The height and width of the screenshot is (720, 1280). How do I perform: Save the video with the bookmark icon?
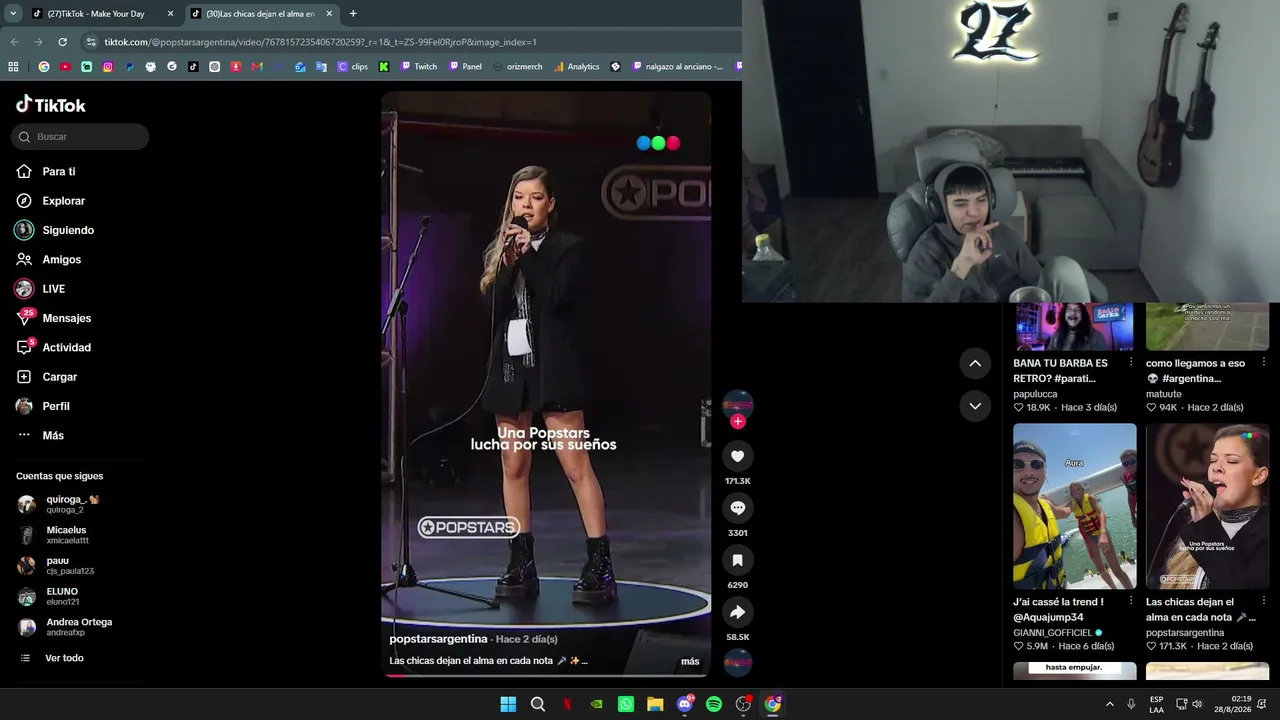pos(738,560)
